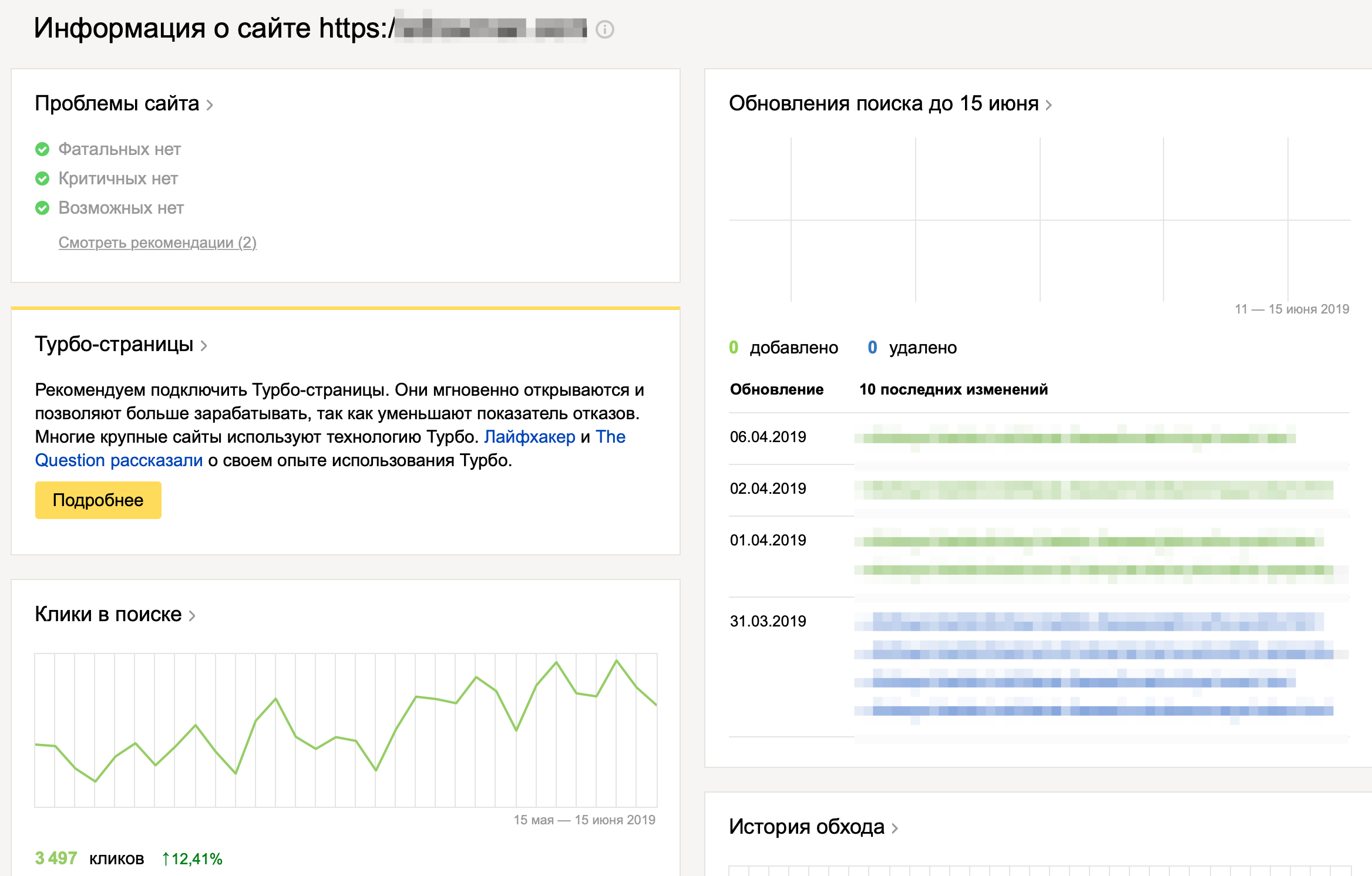
Task: Click the info icon beside site URL
Action: (604, 29)
